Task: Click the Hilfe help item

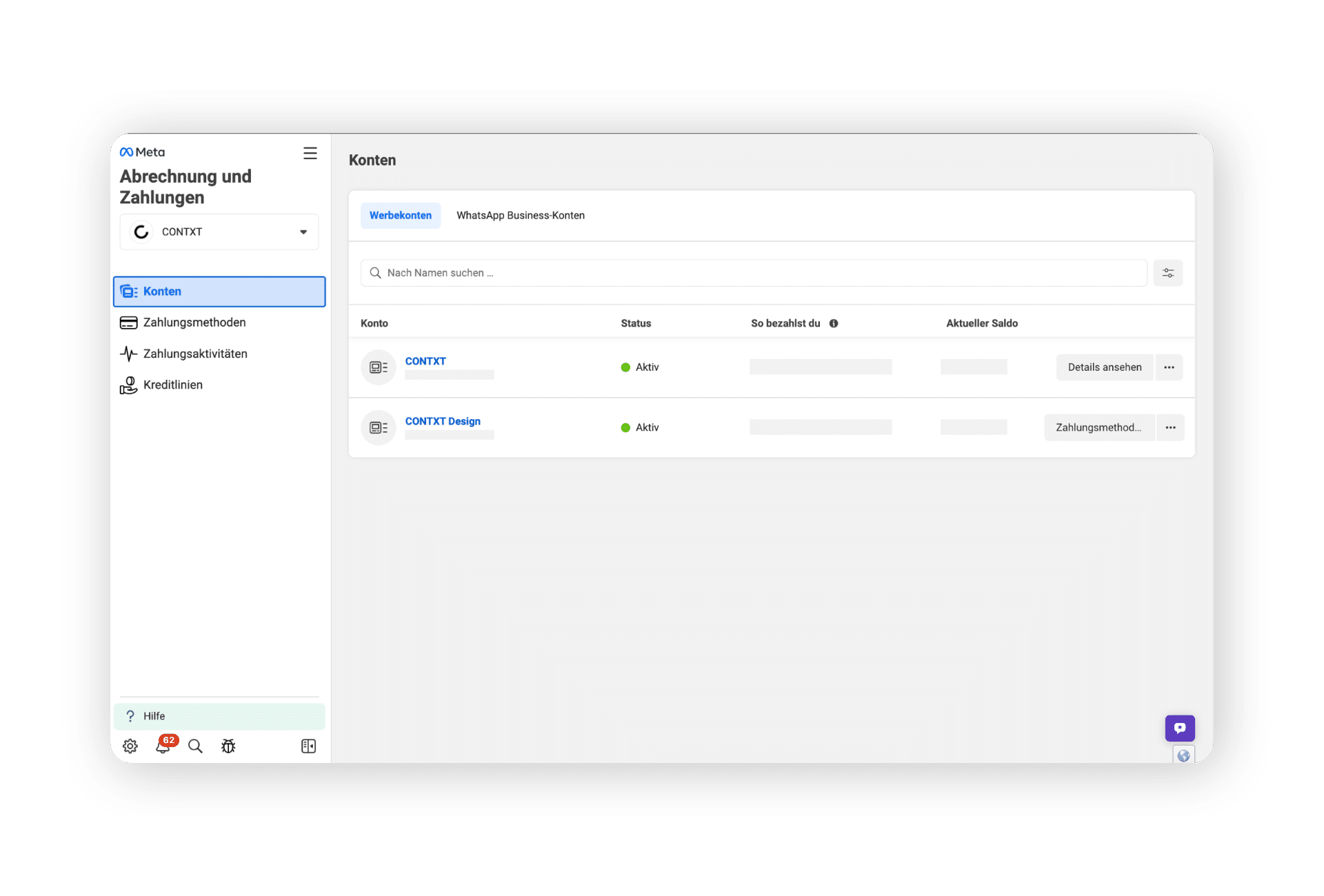Action: click(x=219, y=716)
